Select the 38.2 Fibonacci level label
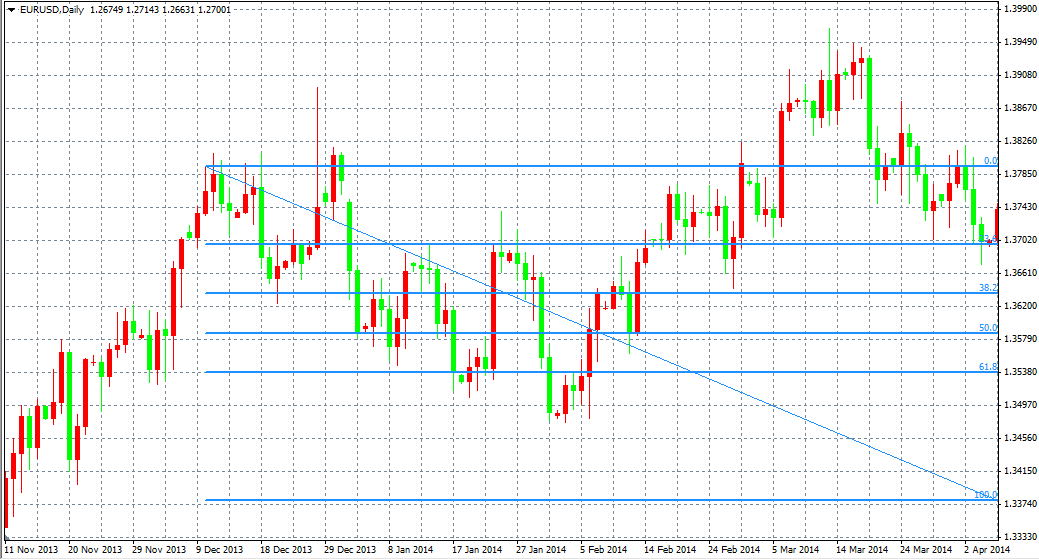 (988, 287)
